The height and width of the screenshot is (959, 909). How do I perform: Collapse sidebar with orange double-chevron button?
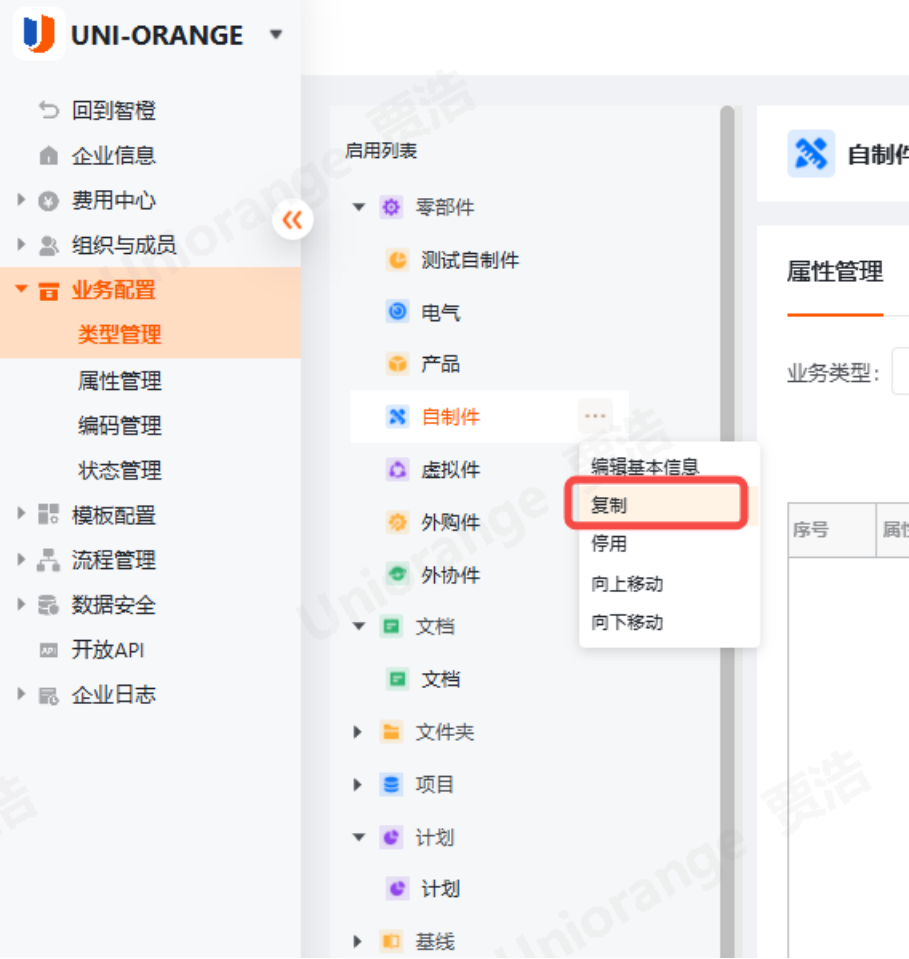coord(292,220)
